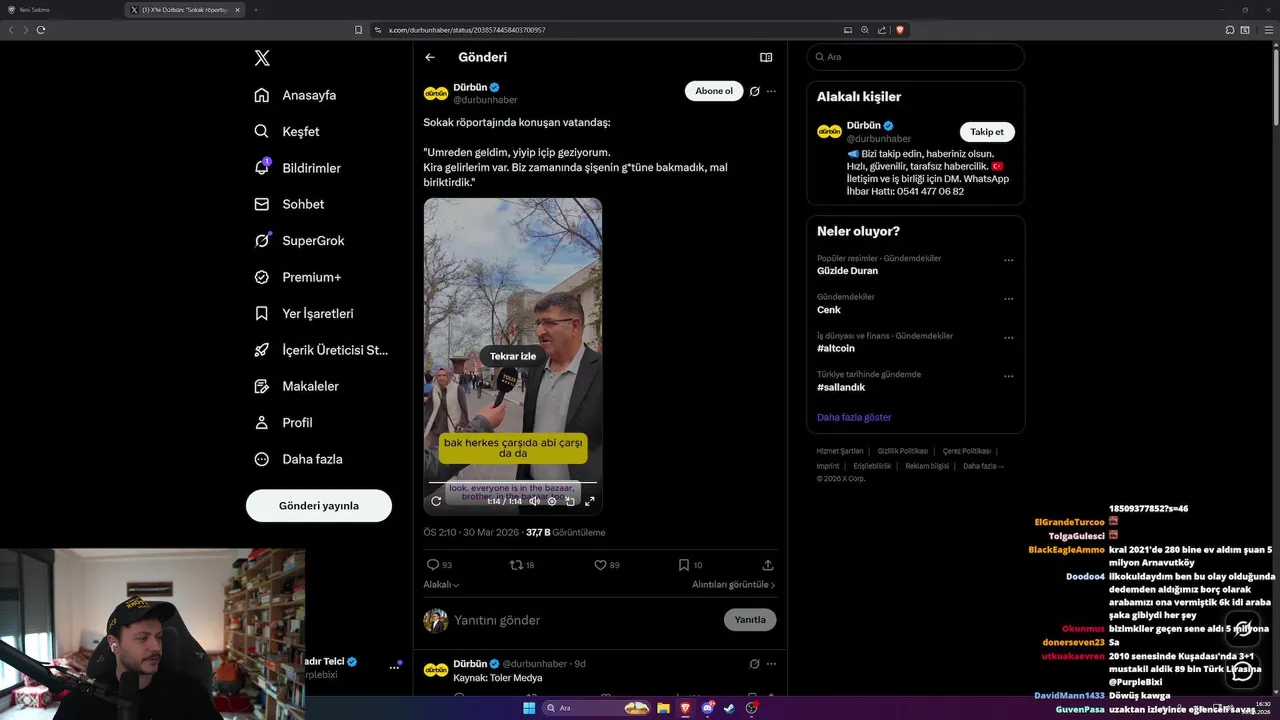Screen dimensions: 1280x720
Task: Open the Cenk trend
Action: (829, 310)
